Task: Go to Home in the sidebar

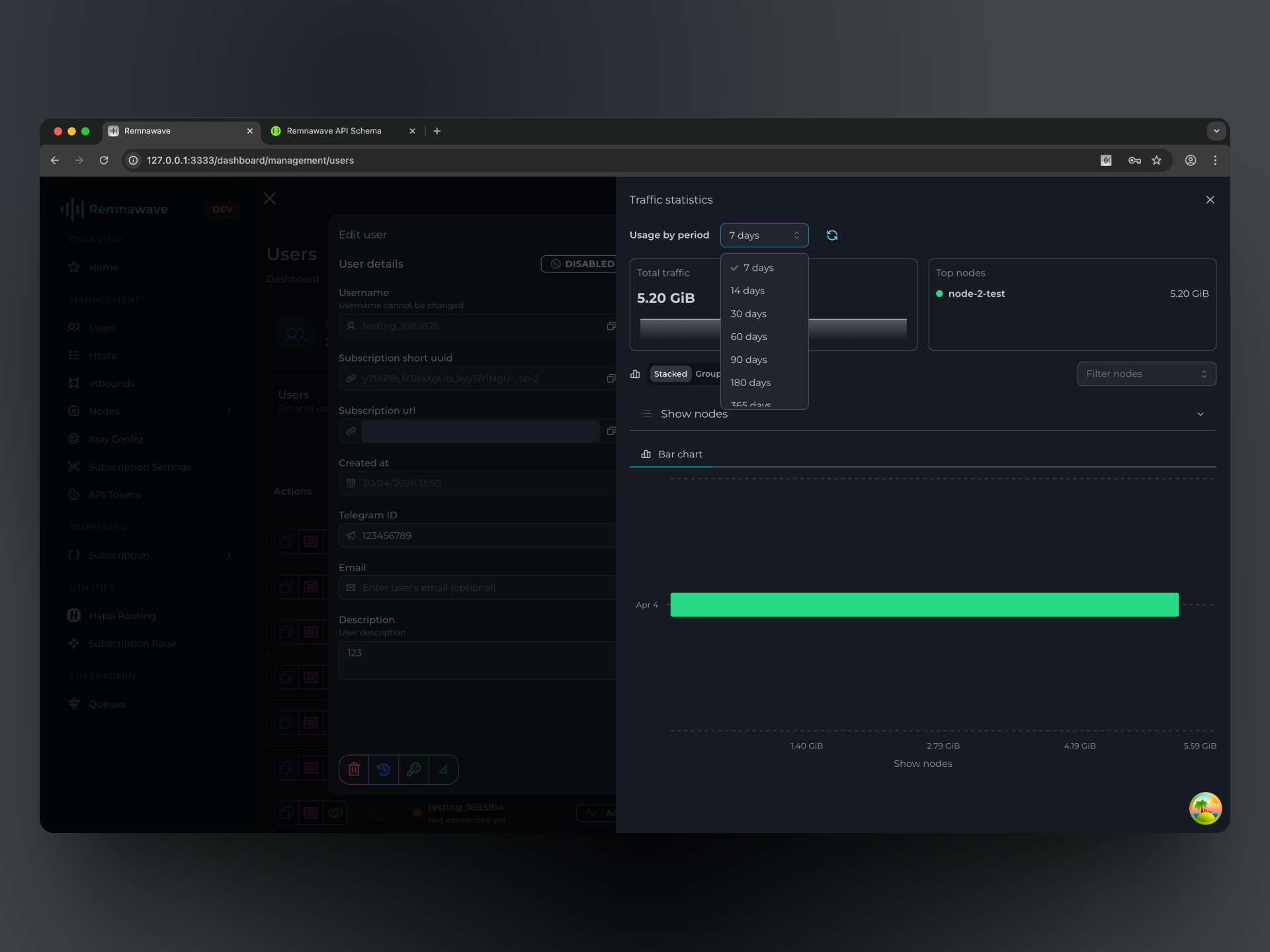Action: tap(103, 267)
